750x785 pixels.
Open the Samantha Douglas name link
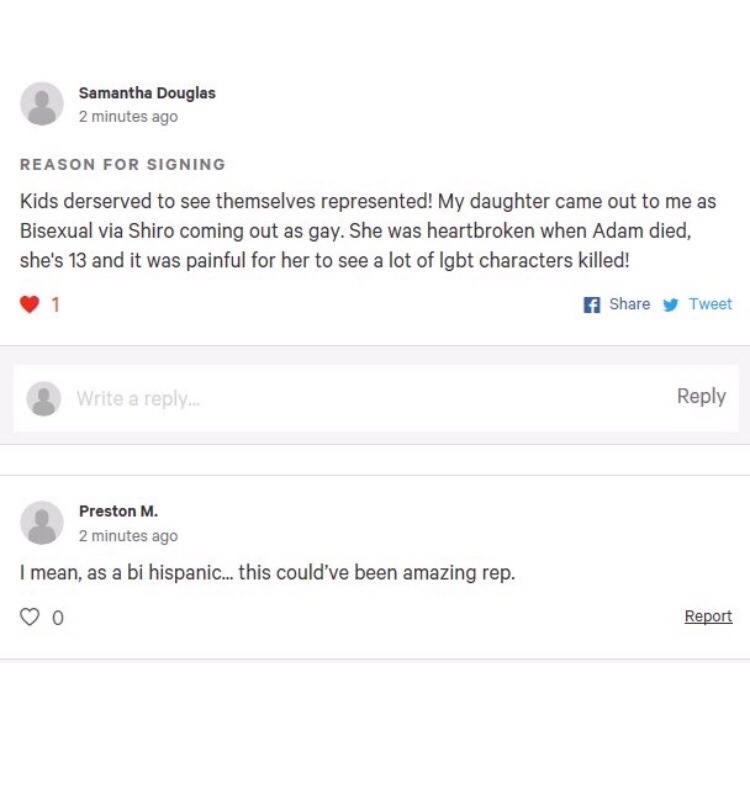pos(147,93)
